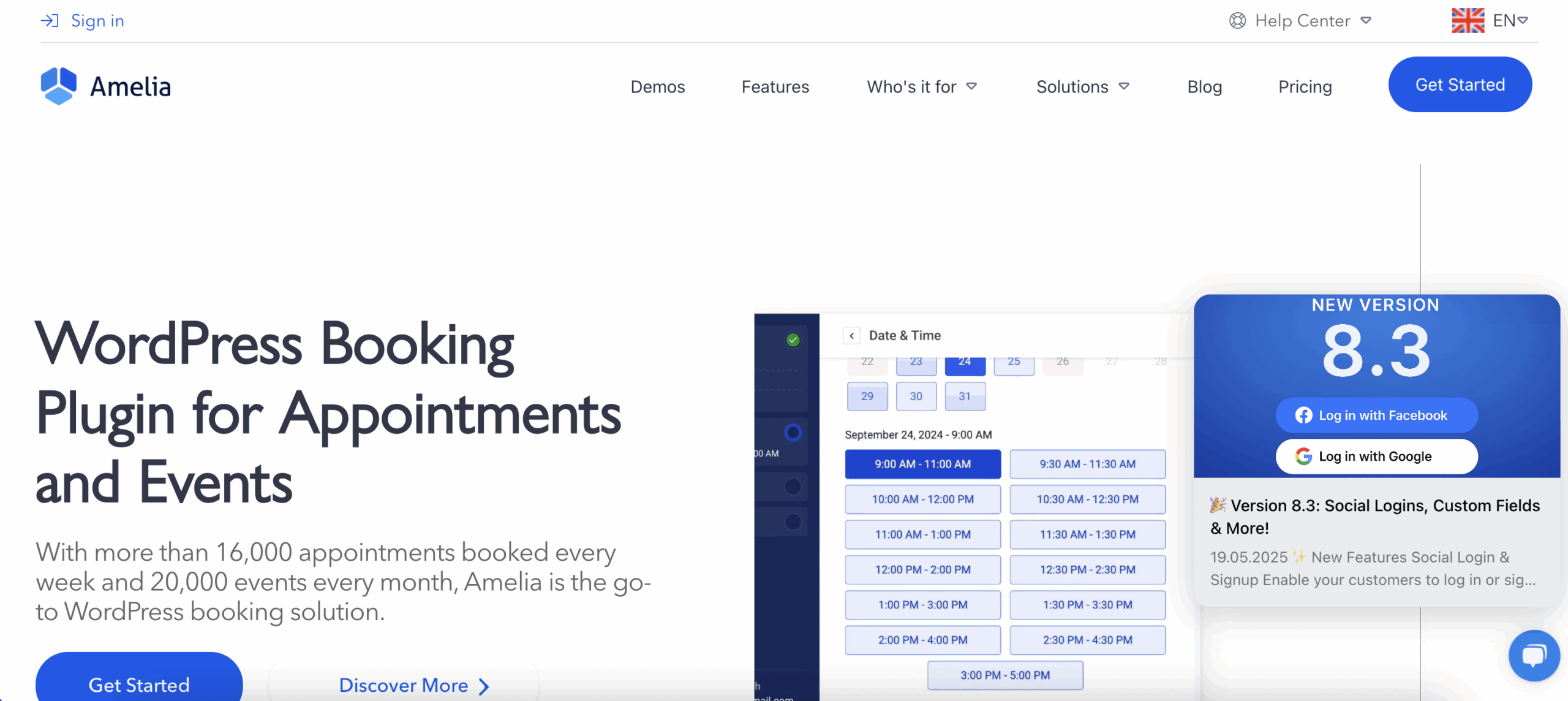
Task: Choose the 9:00 AM - 11:00 AM slot
Action: click(x=922, y=464)
